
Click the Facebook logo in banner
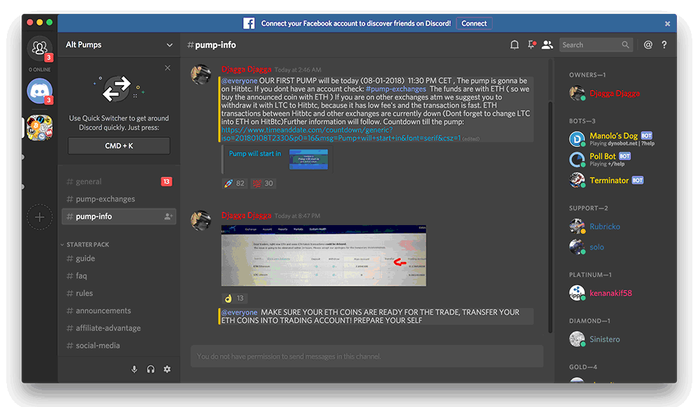[249, 23]
